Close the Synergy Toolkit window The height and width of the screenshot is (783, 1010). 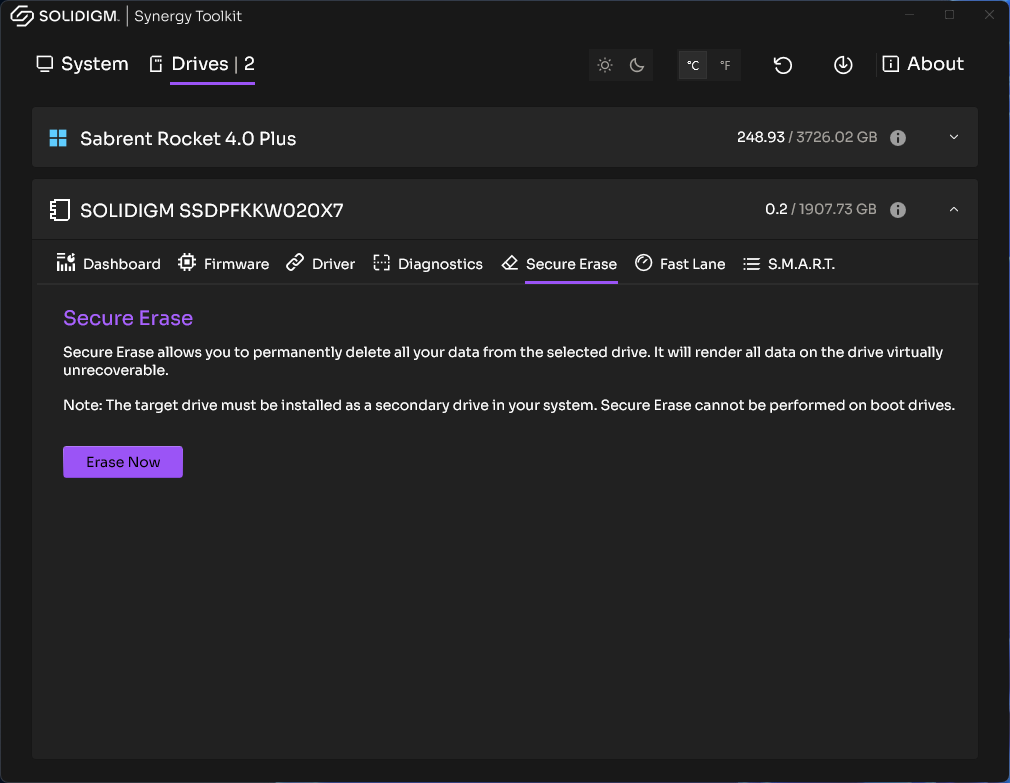click(989, 15)
